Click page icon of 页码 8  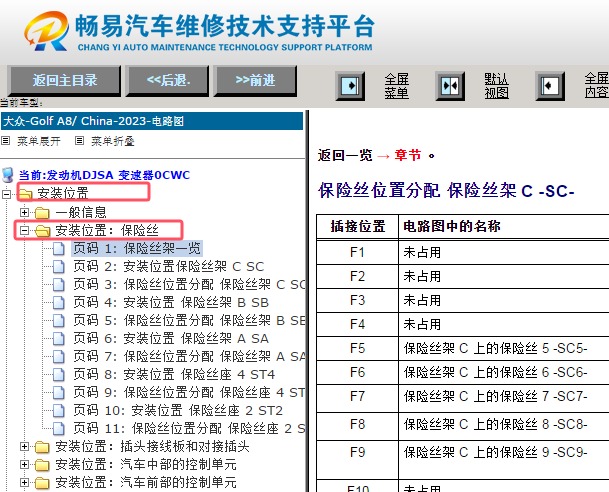pos(59,374)
